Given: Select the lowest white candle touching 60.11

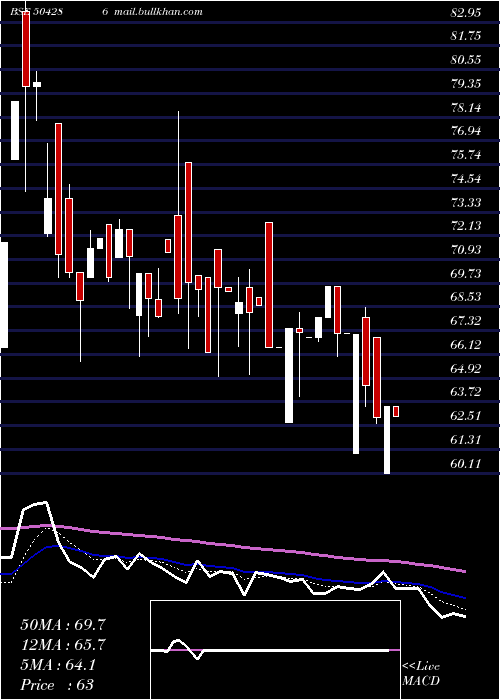Looking at the screenshot, I should pyautogui.click(x=387, y=440).
